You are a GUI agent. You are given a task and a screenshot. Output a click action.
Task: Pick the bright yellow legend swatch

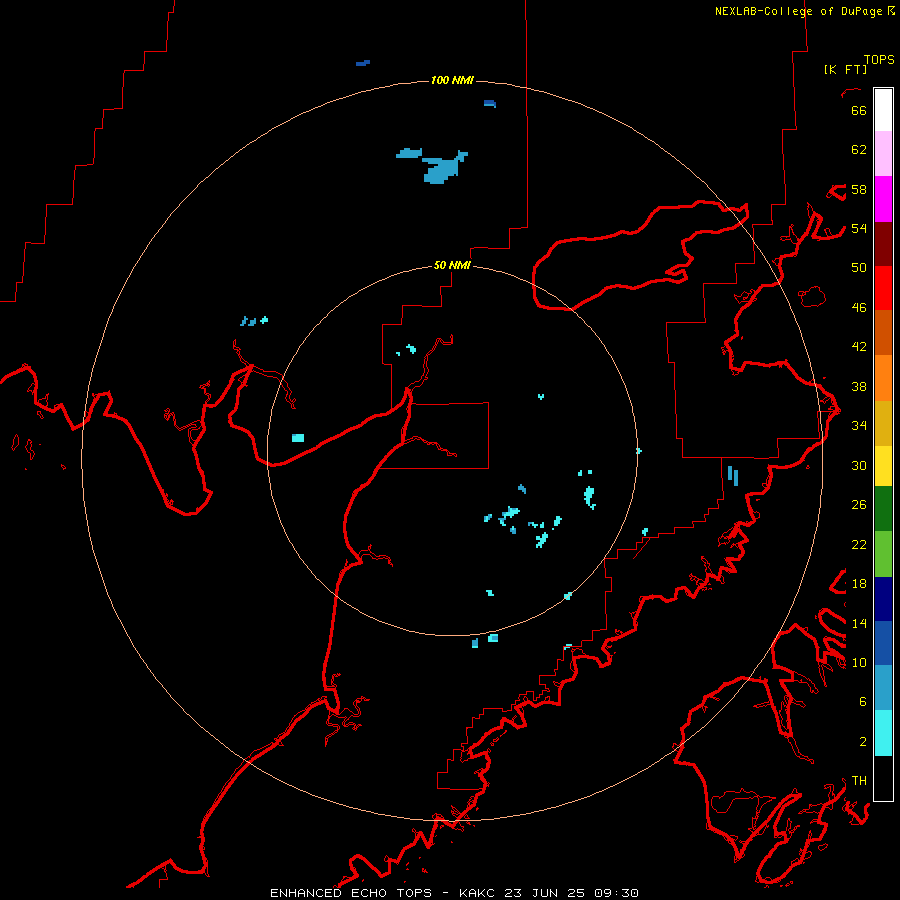pos(883,466)
